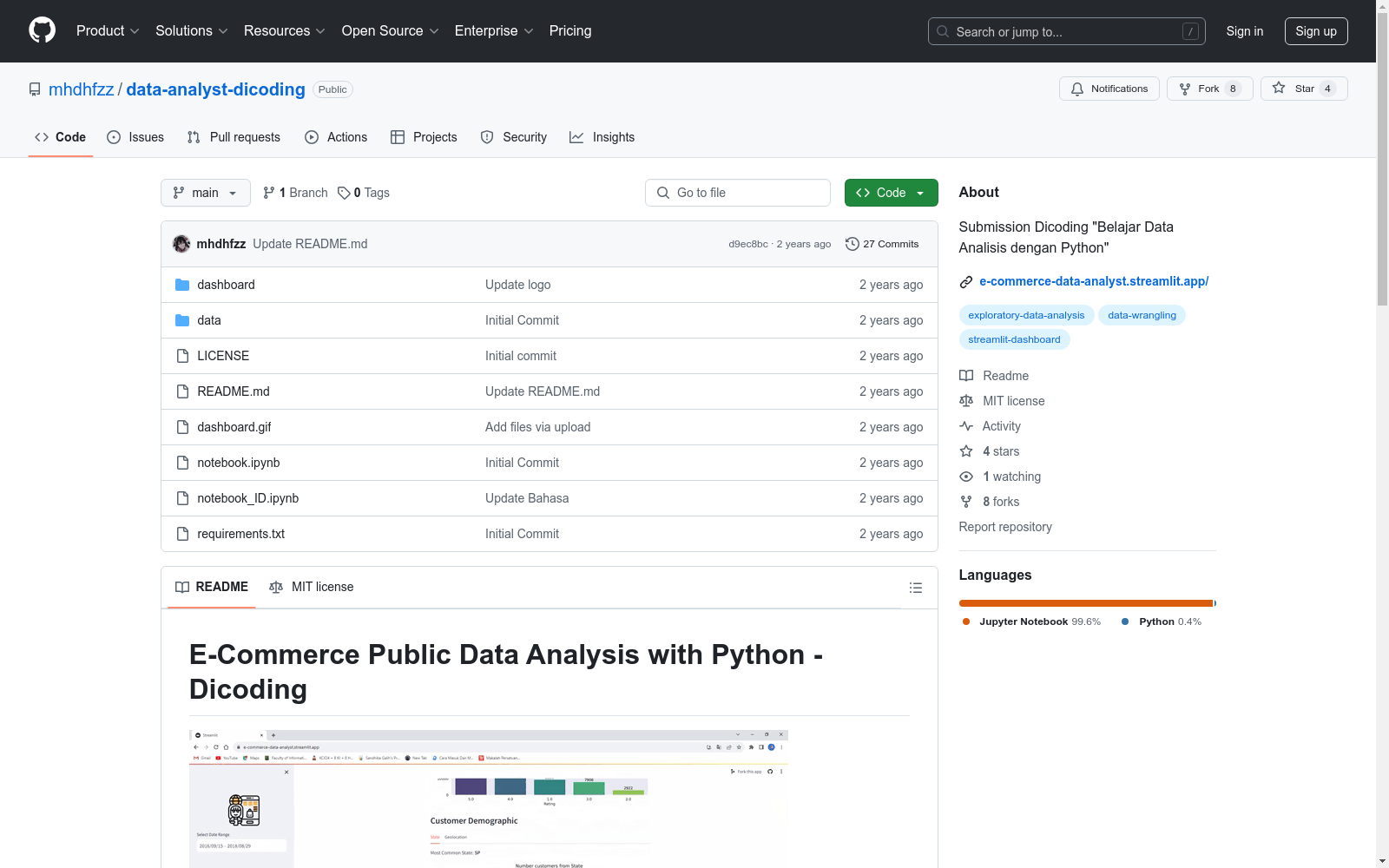The image size is (1389, 868).
Task: Click the requirements.txt file icon
Action: [x=182, y=534]
